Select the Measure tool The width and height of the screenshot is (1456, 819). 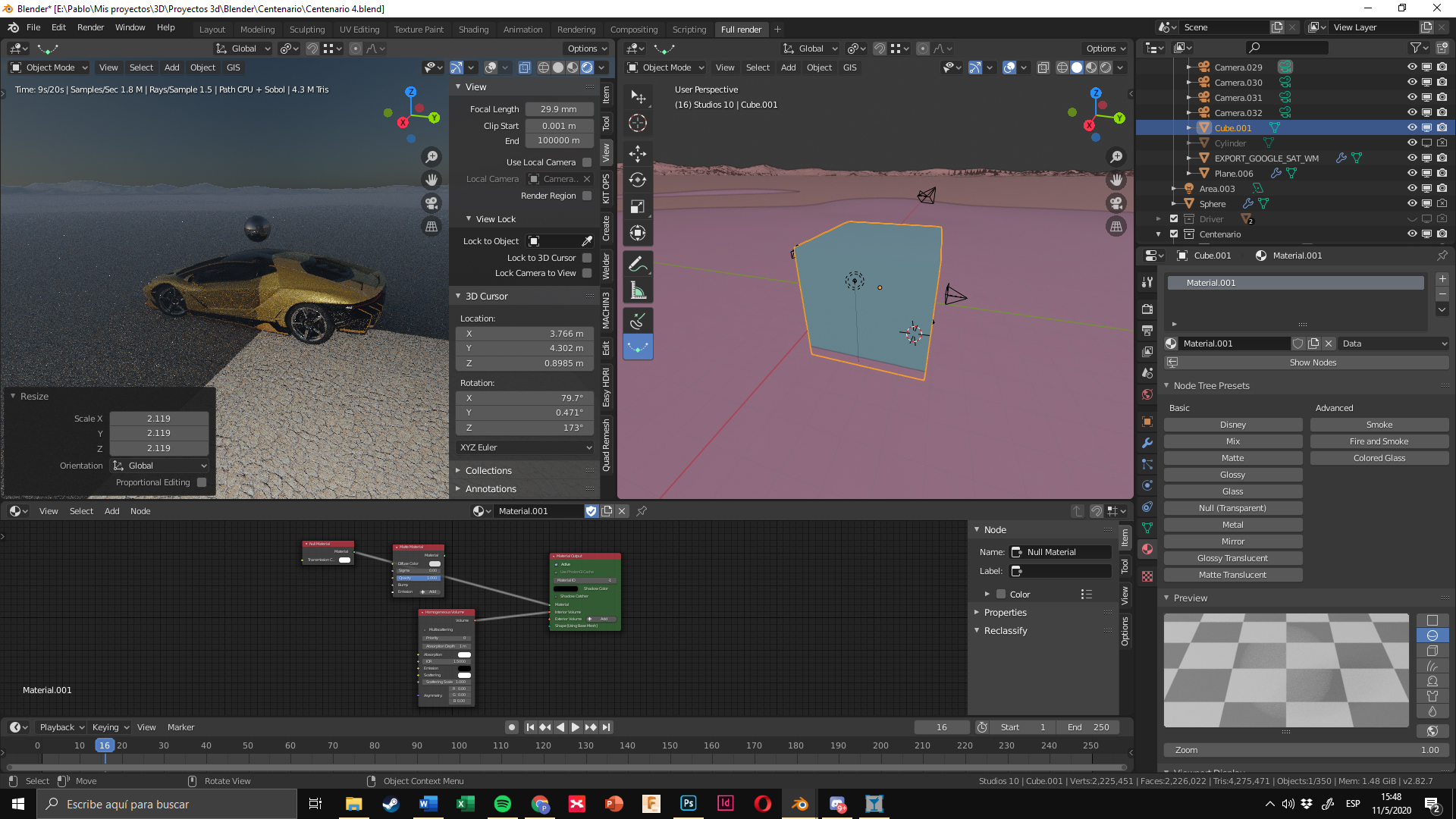[638, 291]
